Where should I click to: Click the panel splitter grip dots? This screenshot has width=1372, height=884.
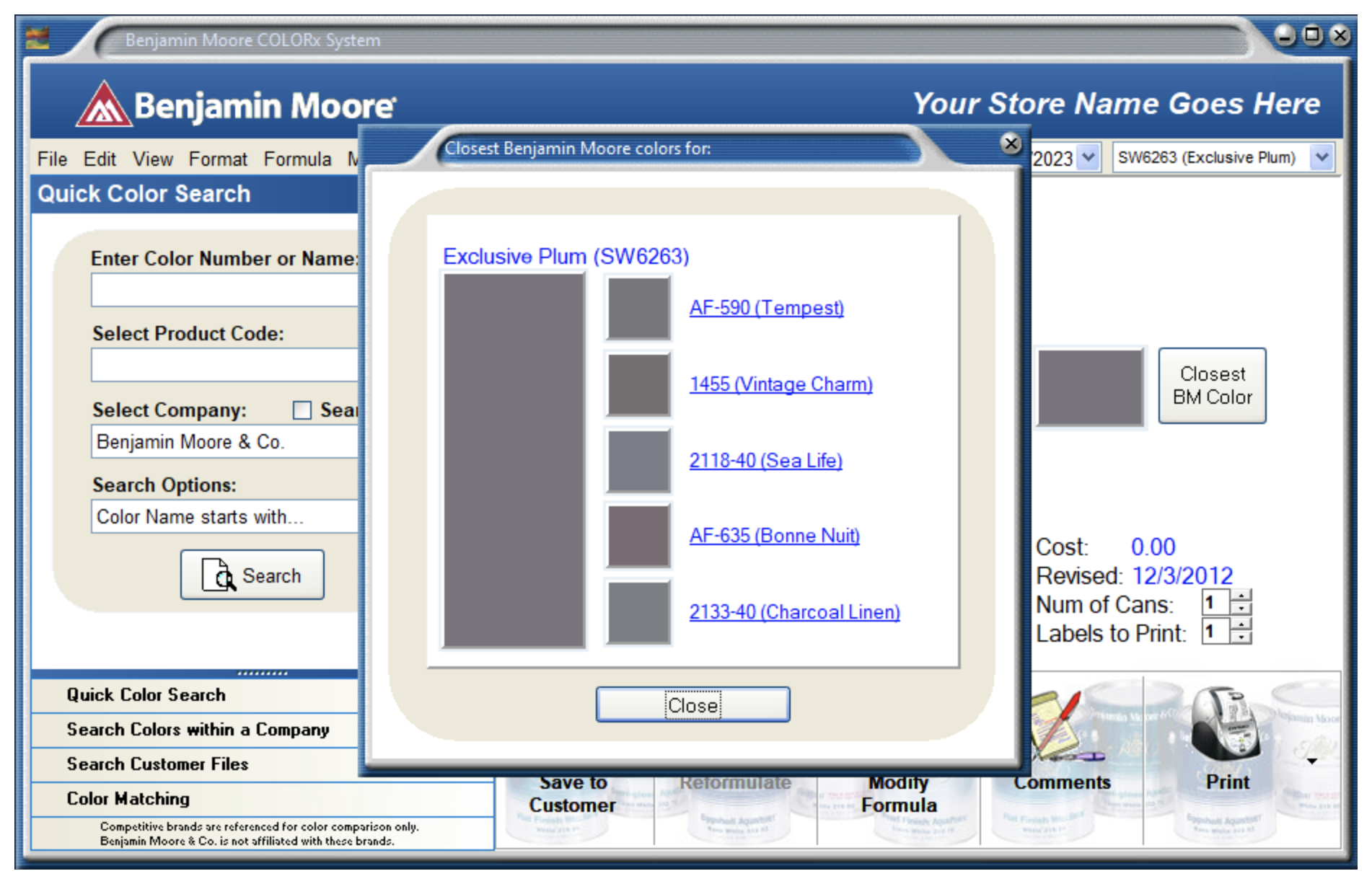pos(263,673)
